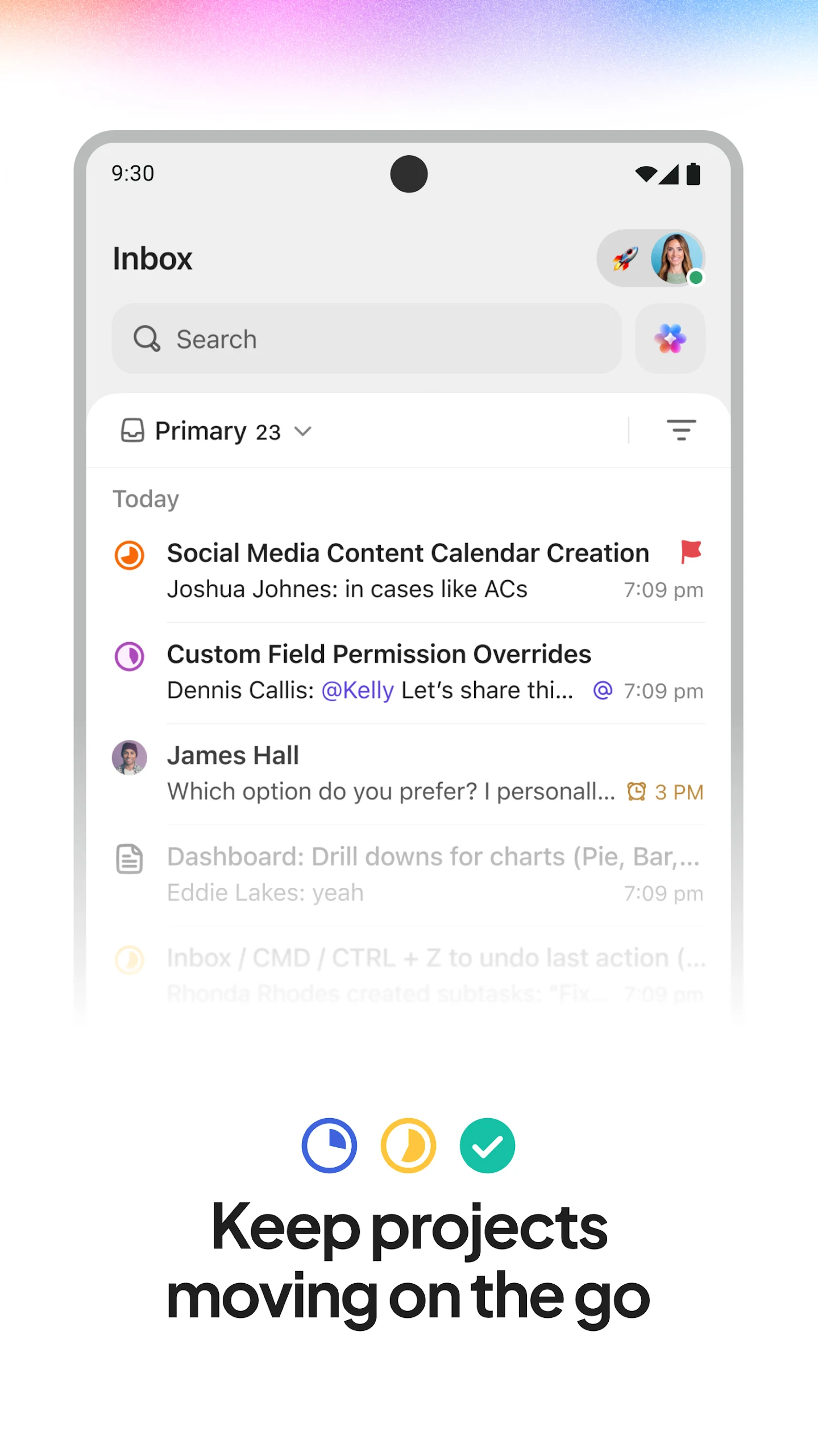Click the Primary inbox tray icon
This screenshot has width=818, height=1456.
[132, 431]
